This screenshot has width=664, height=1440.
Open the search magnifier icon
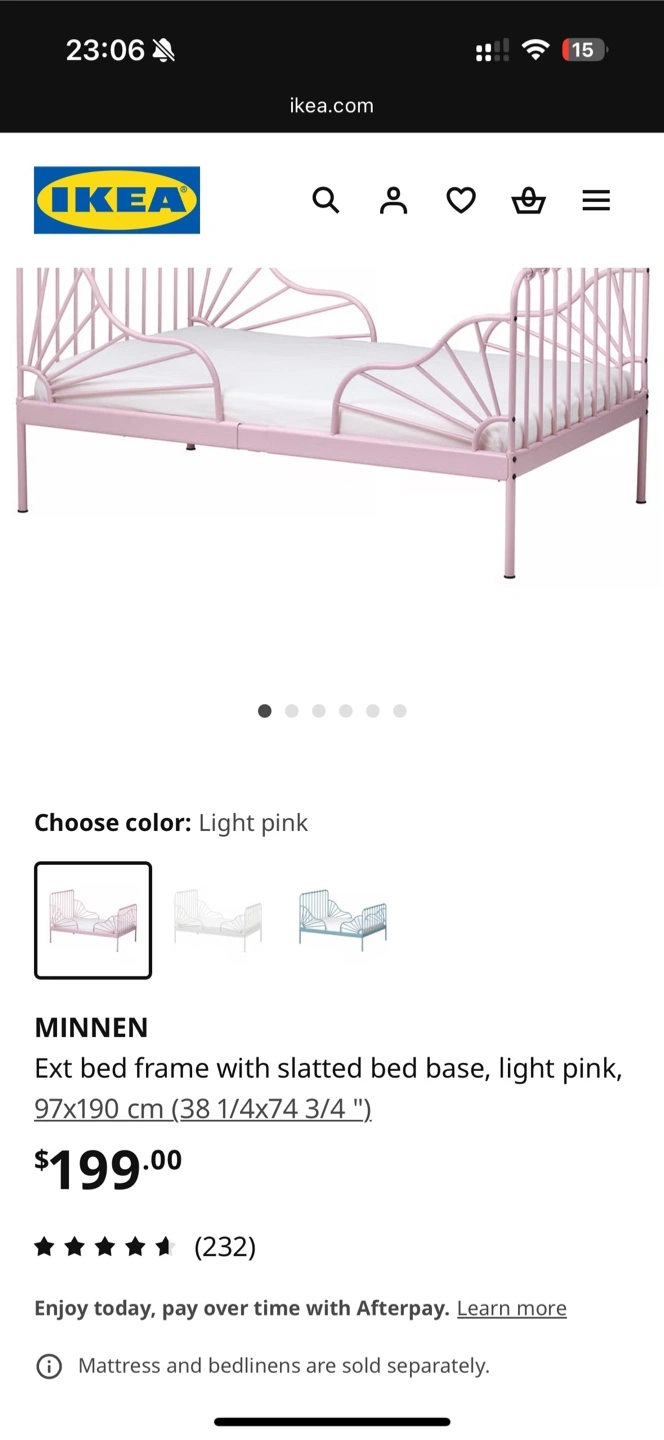click(x=326, y=200)
